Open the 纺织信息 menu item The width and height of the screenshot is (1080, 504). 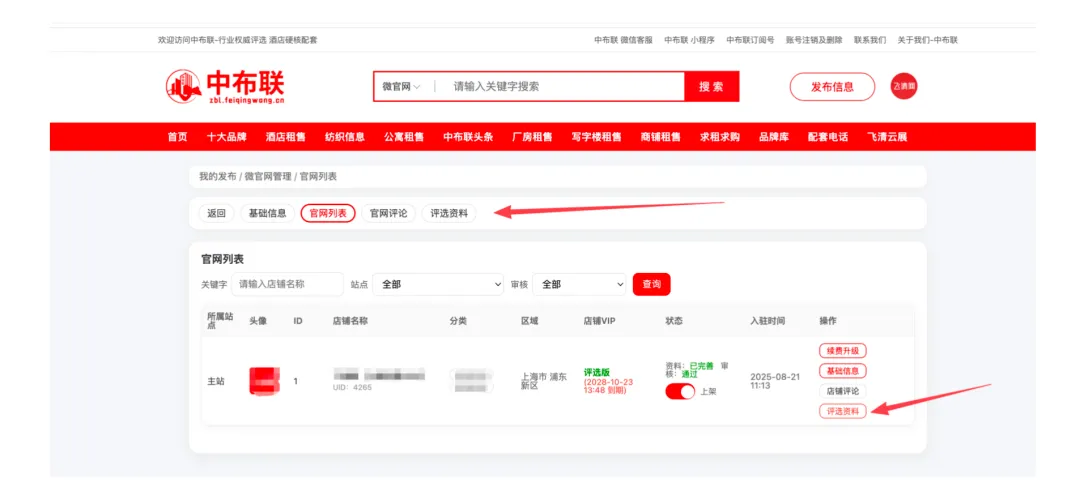point(345,137)
